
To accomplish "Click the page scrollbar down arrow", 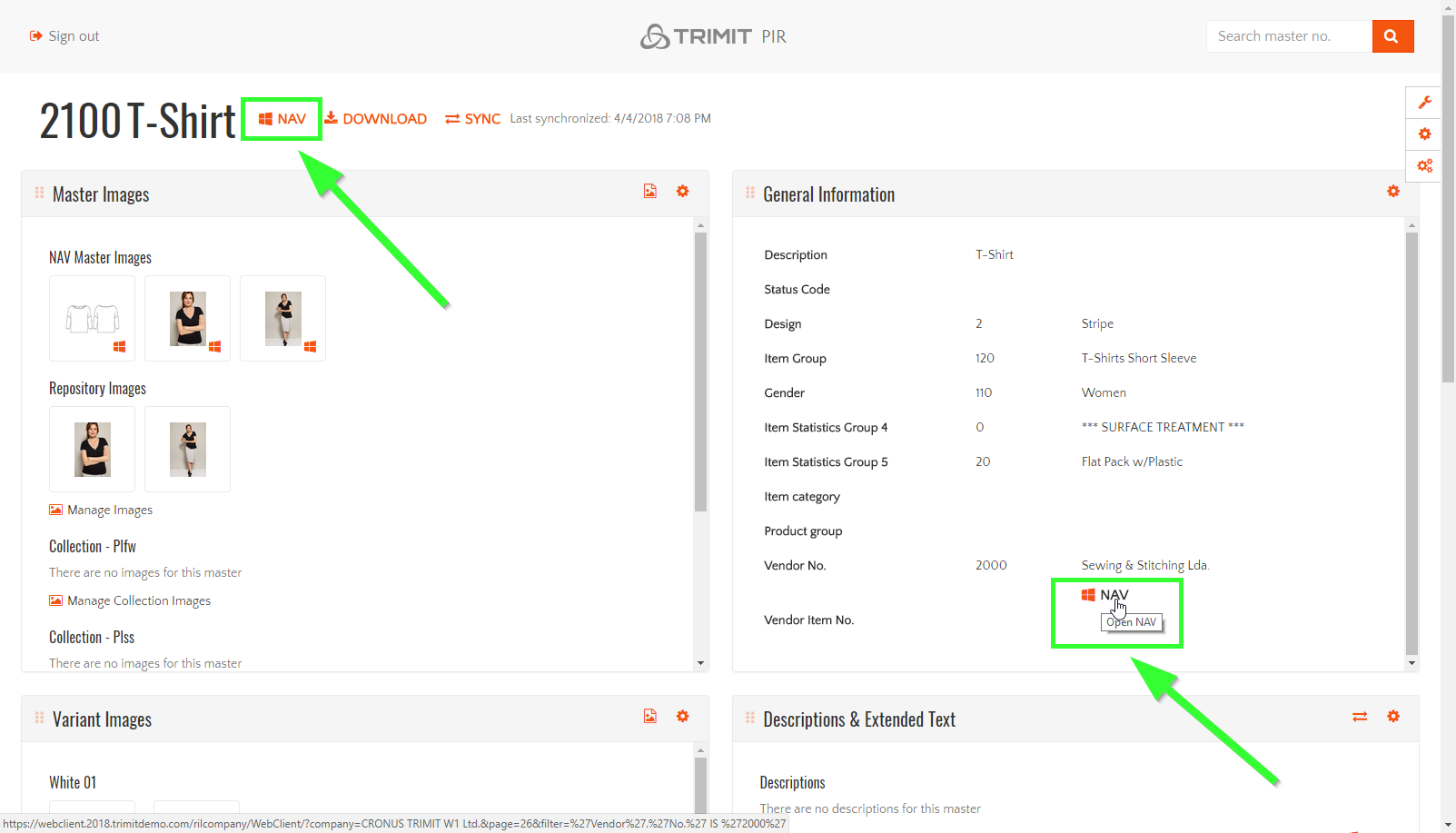I will [1449, 826].
